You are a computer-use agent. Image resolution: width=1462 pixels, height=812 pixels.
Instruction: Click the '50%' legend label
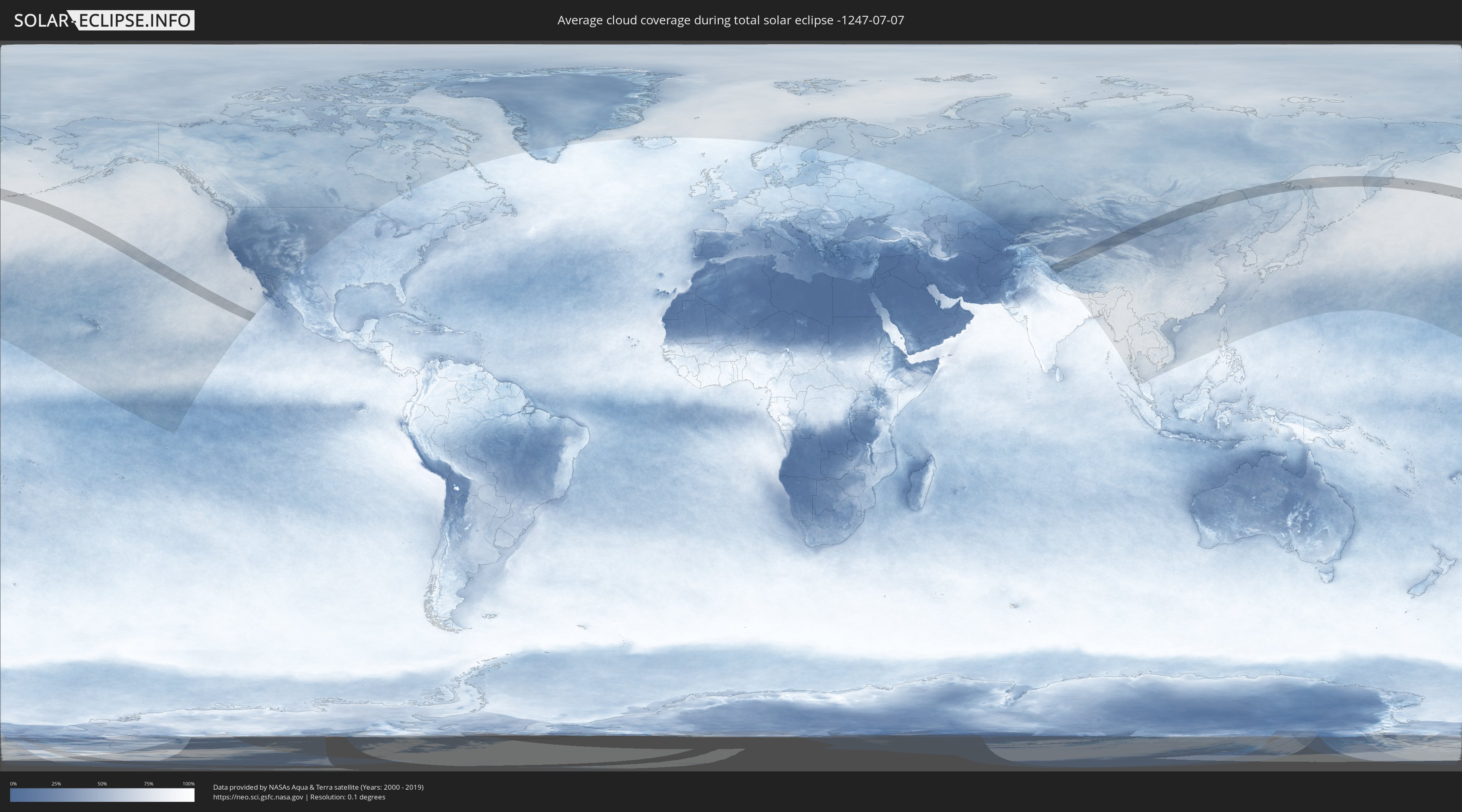(x=102, y=784)
